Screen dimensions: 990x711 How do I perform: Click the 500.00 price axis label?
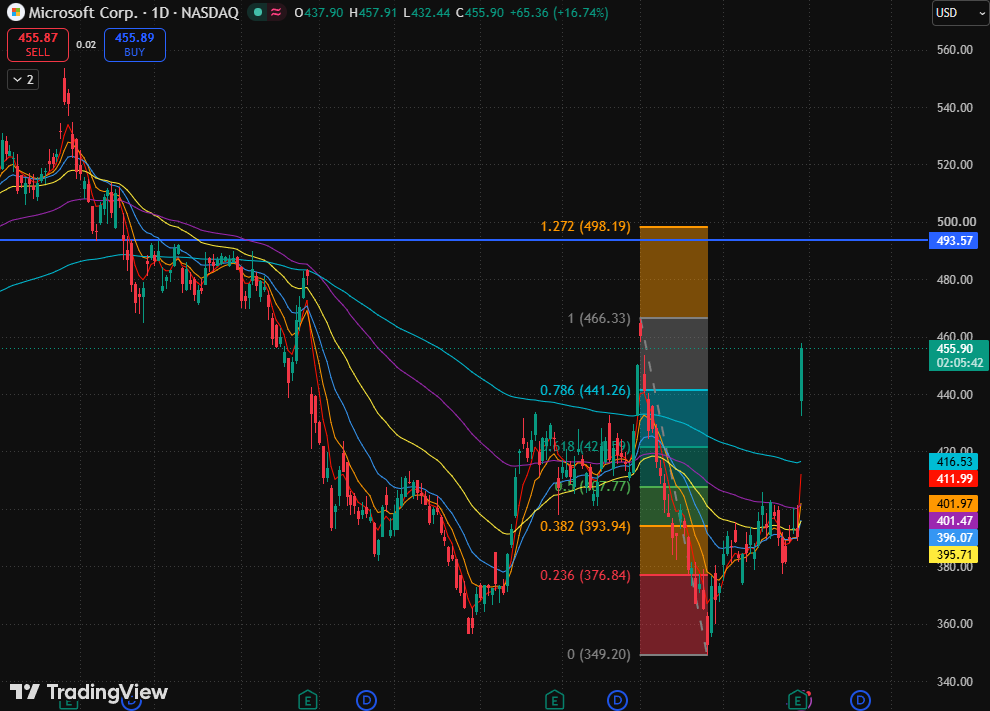[956, 222]
